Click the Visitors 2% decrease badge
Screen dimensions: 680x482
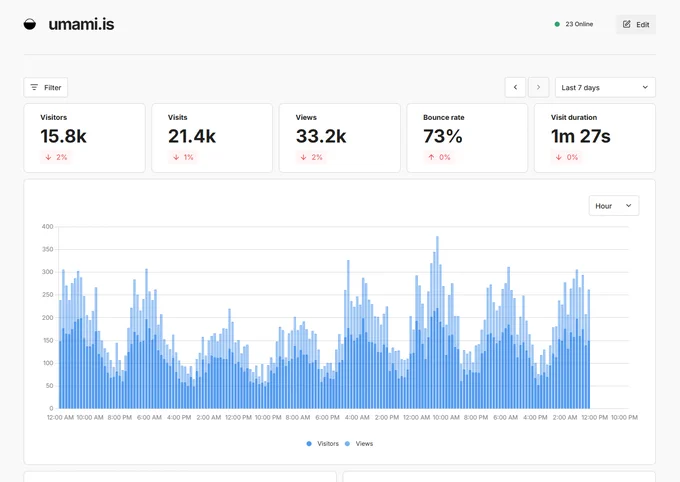click(x=56, y=157)
